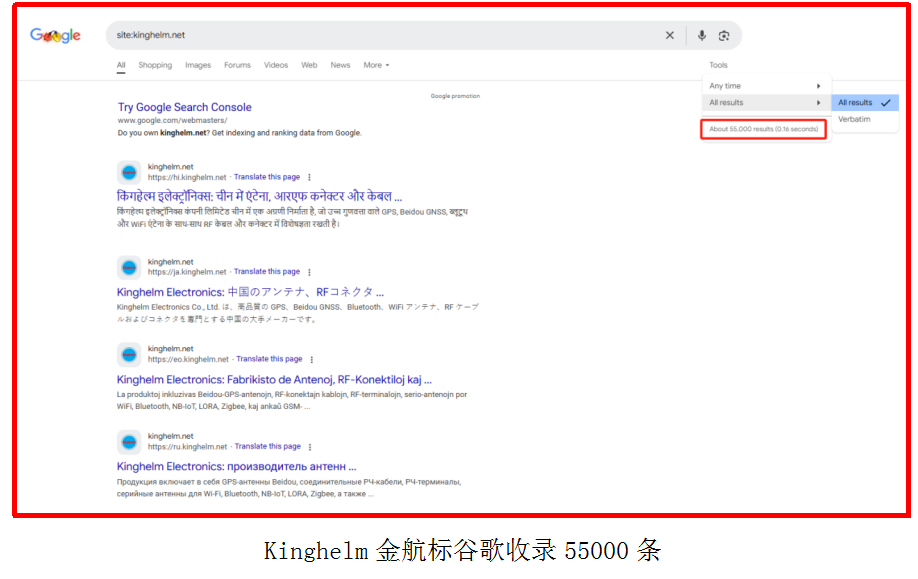Click the Google logo
The height and width of the screenshot is (579, 918).
[56, 36]
